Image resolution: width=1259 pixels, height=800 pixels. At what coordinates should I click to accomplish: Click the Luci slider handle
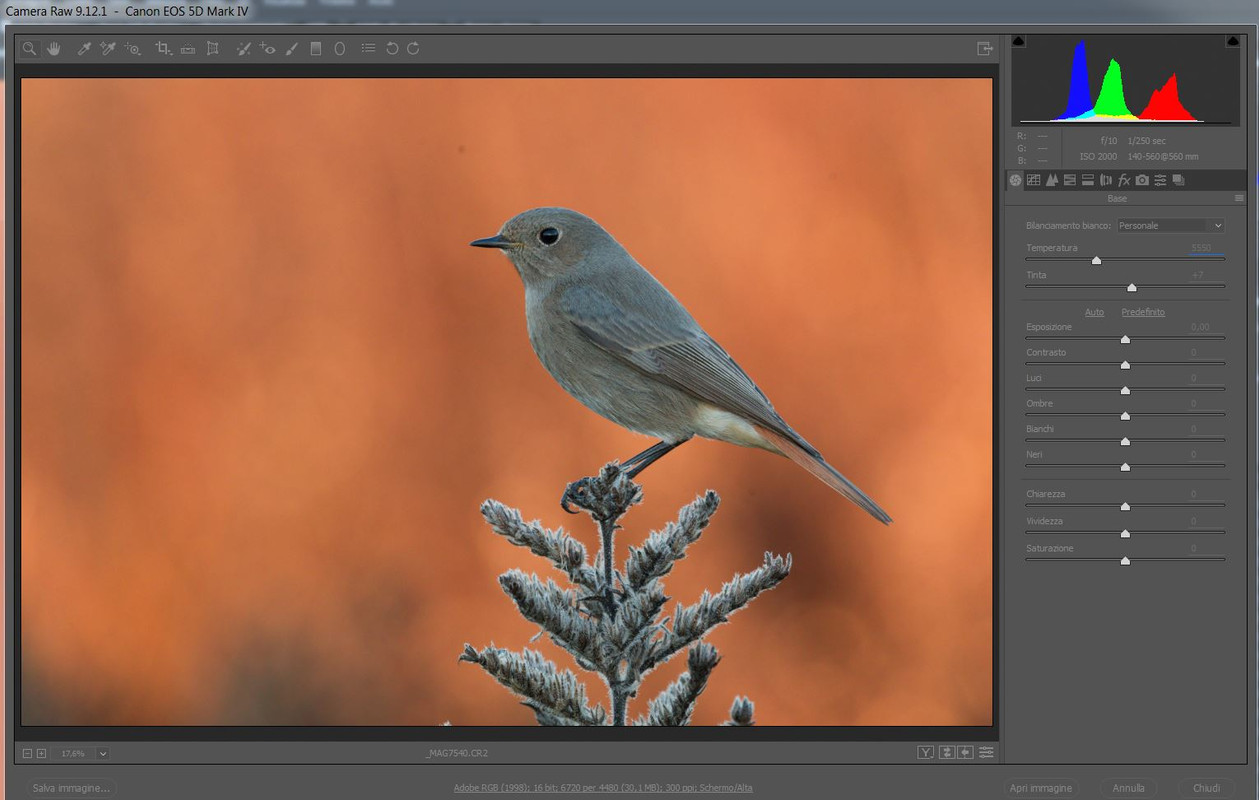1125,390
